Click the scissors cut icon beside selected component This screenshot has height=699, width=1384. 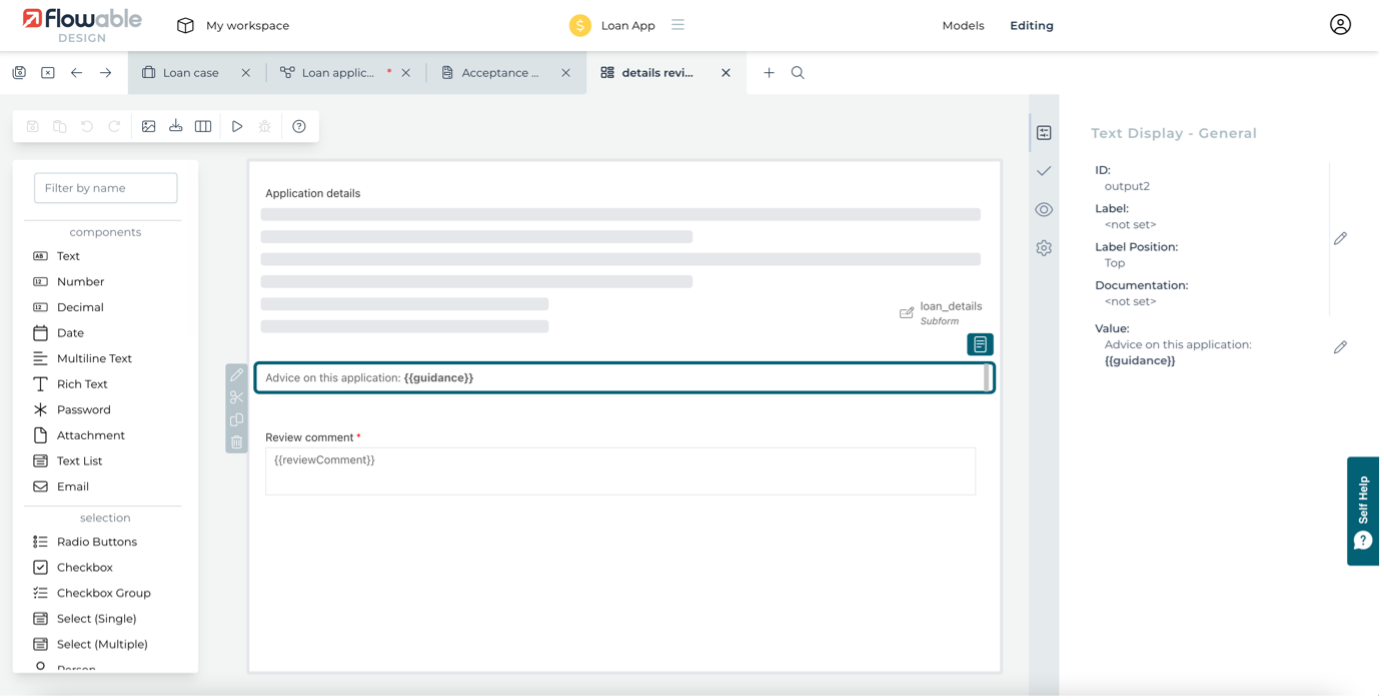(237, 397)
